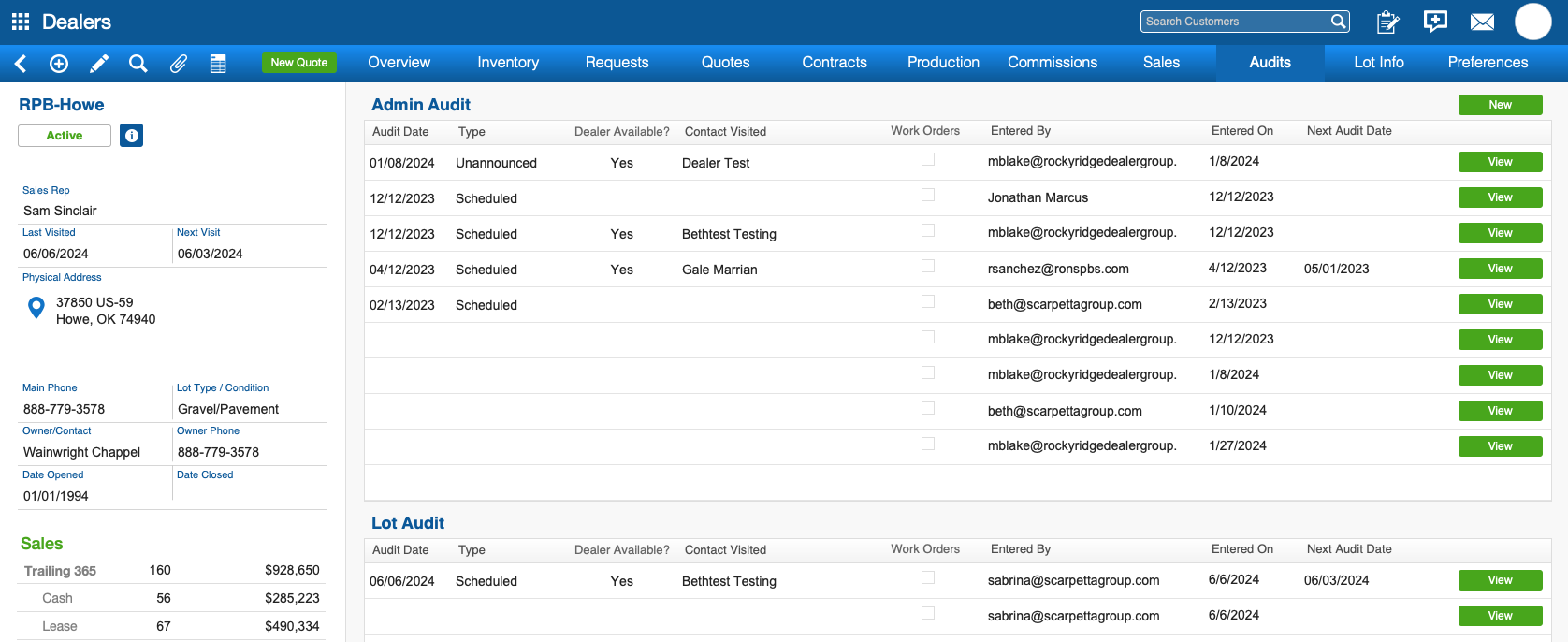Click the address 37850 US-59
Viewport: 1568px width, 642px height.
point(94,302)
